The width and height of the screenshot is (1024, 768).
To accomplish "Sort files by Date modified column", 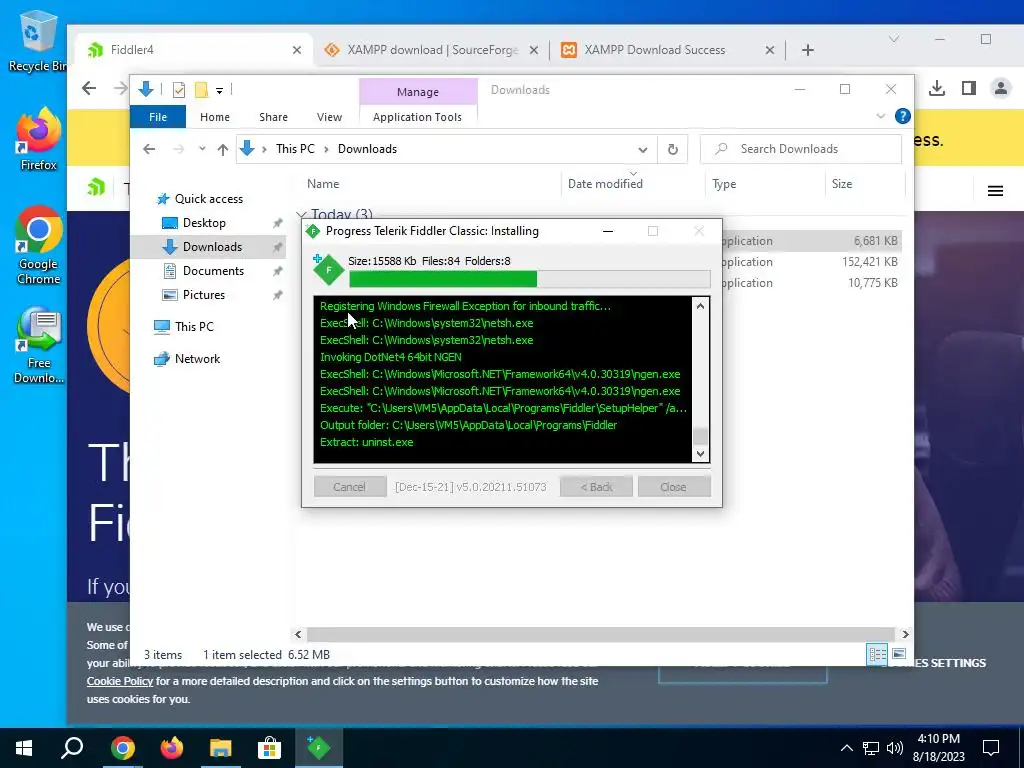I will coord(605,184).
